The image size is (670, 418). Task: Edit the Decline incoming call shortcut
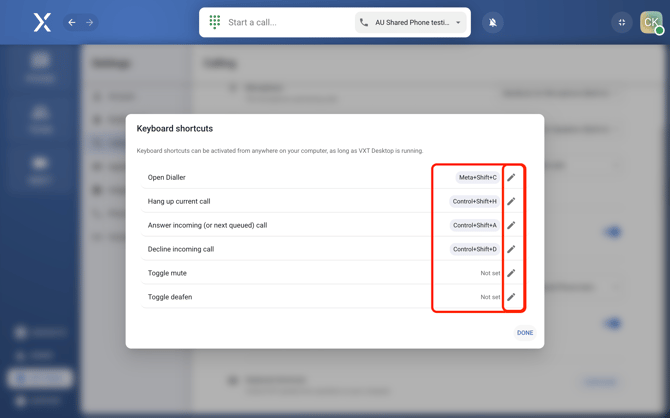click(511, 249)
